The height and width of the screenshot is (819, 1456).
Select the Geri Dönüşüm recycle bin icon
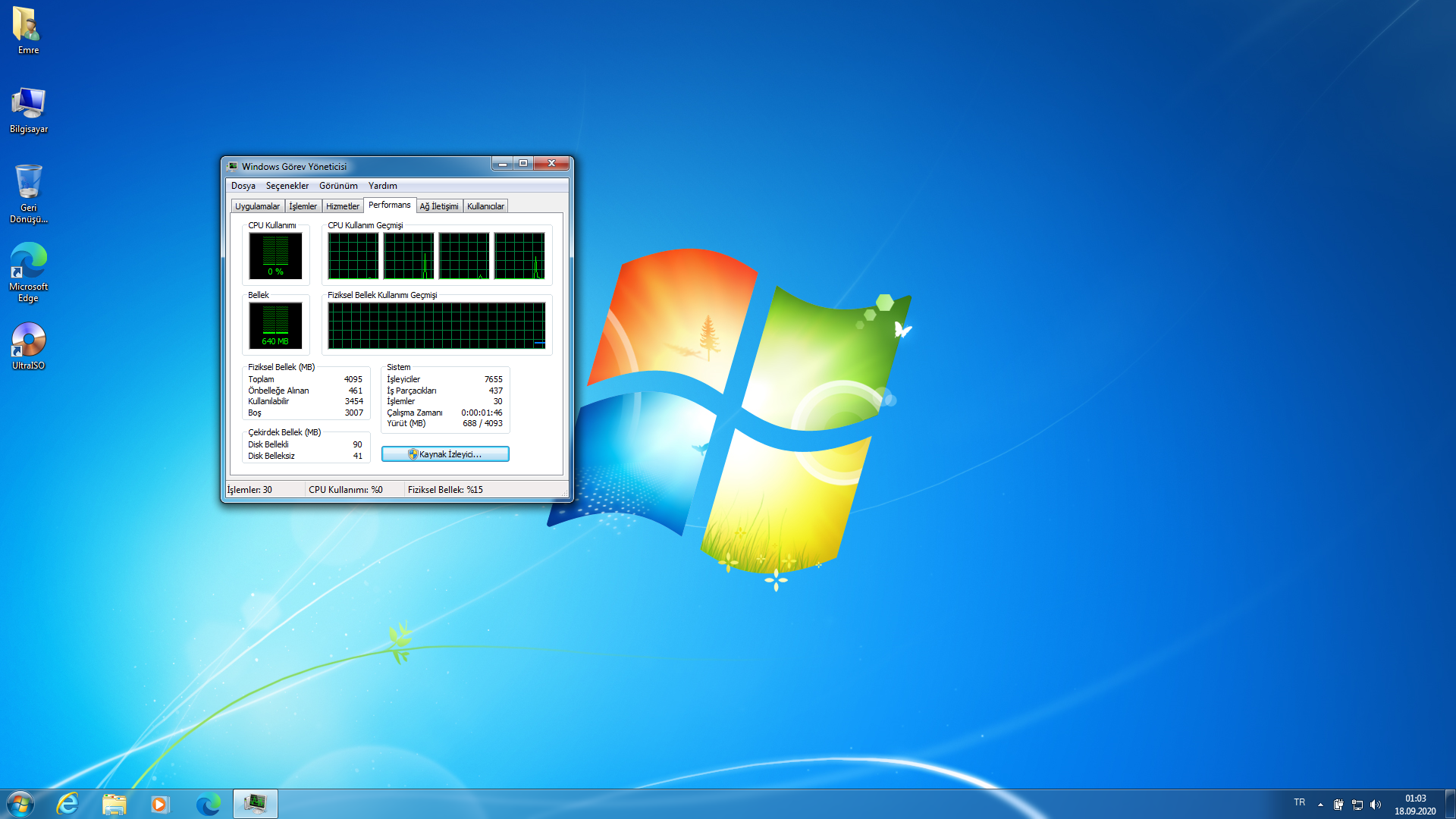pos(28,193)
